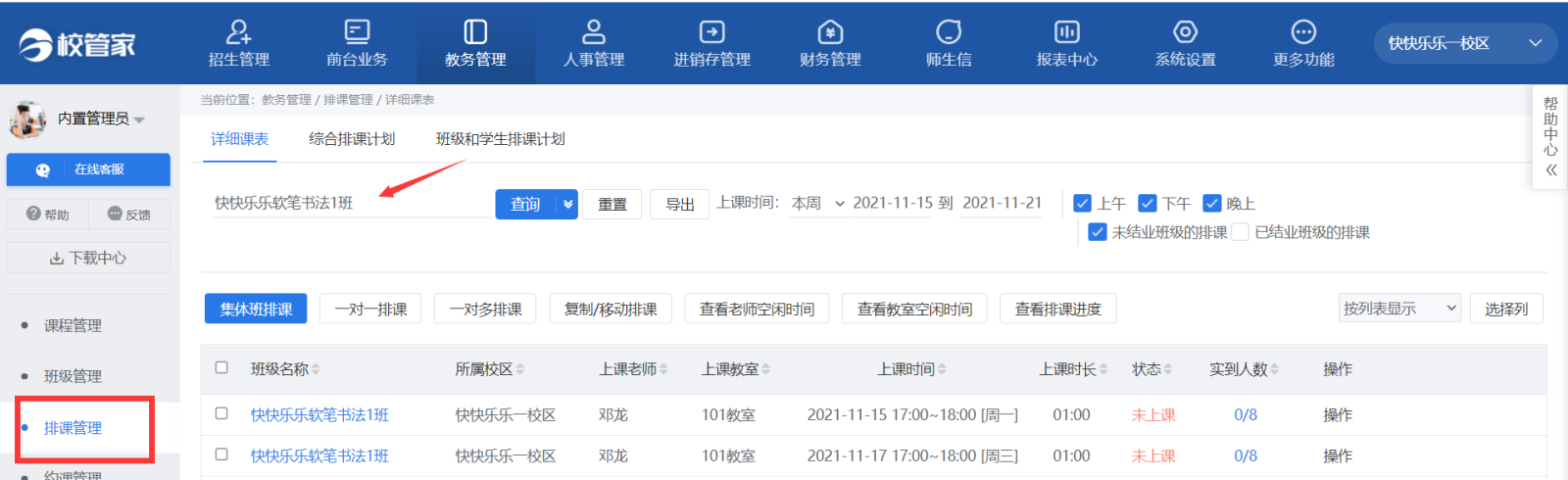The height and width of the screenshot is (480, 1568).
Task: Open the 招生管理 icon in top navigation
Action: pyautogui.click(x=238, y=32)
